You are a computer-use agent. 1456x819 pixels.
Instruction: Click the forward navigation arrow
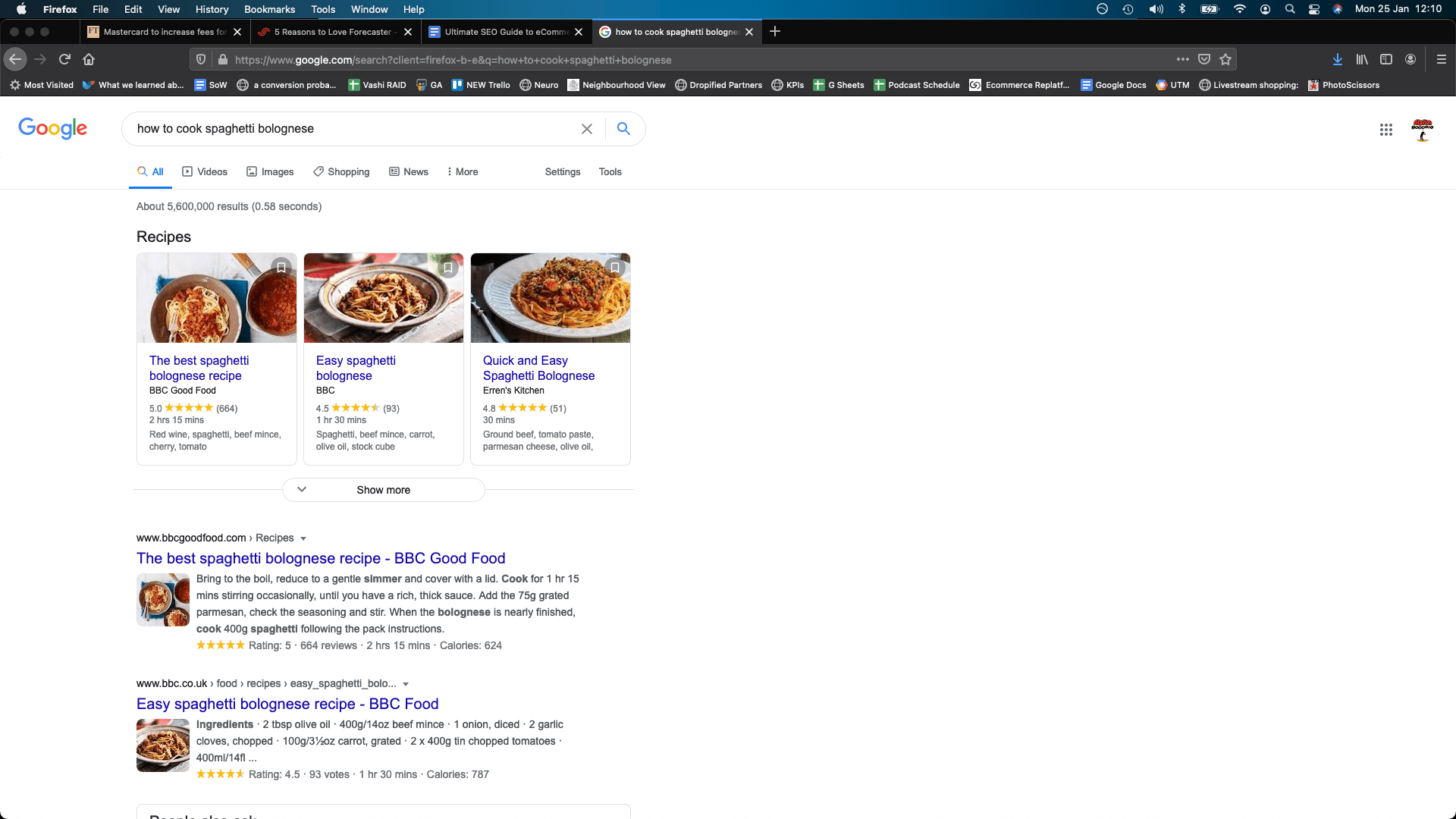(40, 59)
